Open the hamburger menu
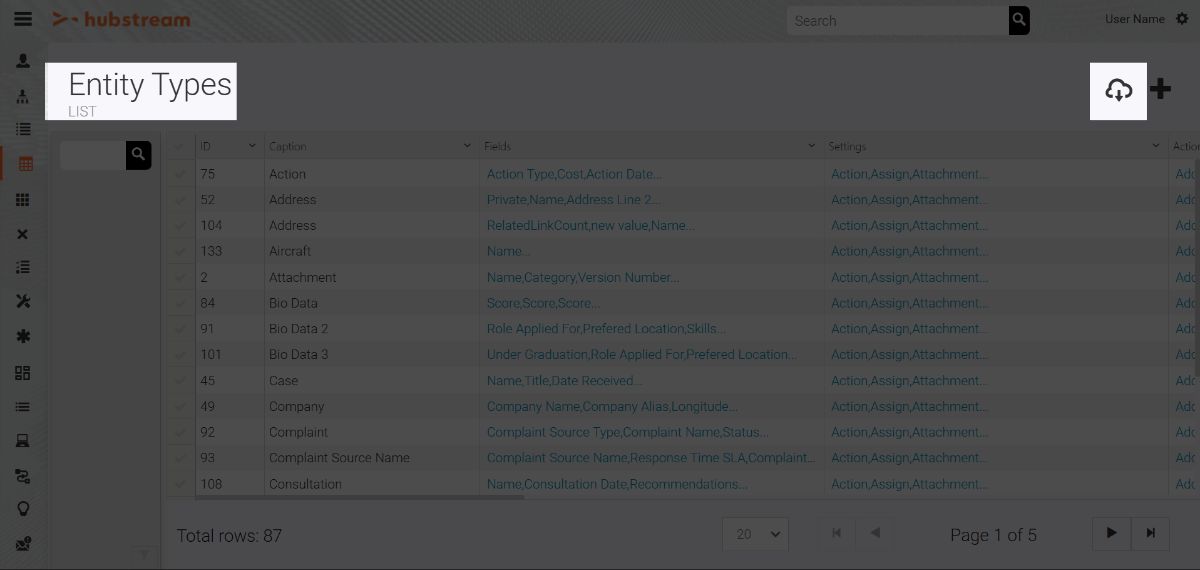1200x570 pixels. click(x=22, y=19)
